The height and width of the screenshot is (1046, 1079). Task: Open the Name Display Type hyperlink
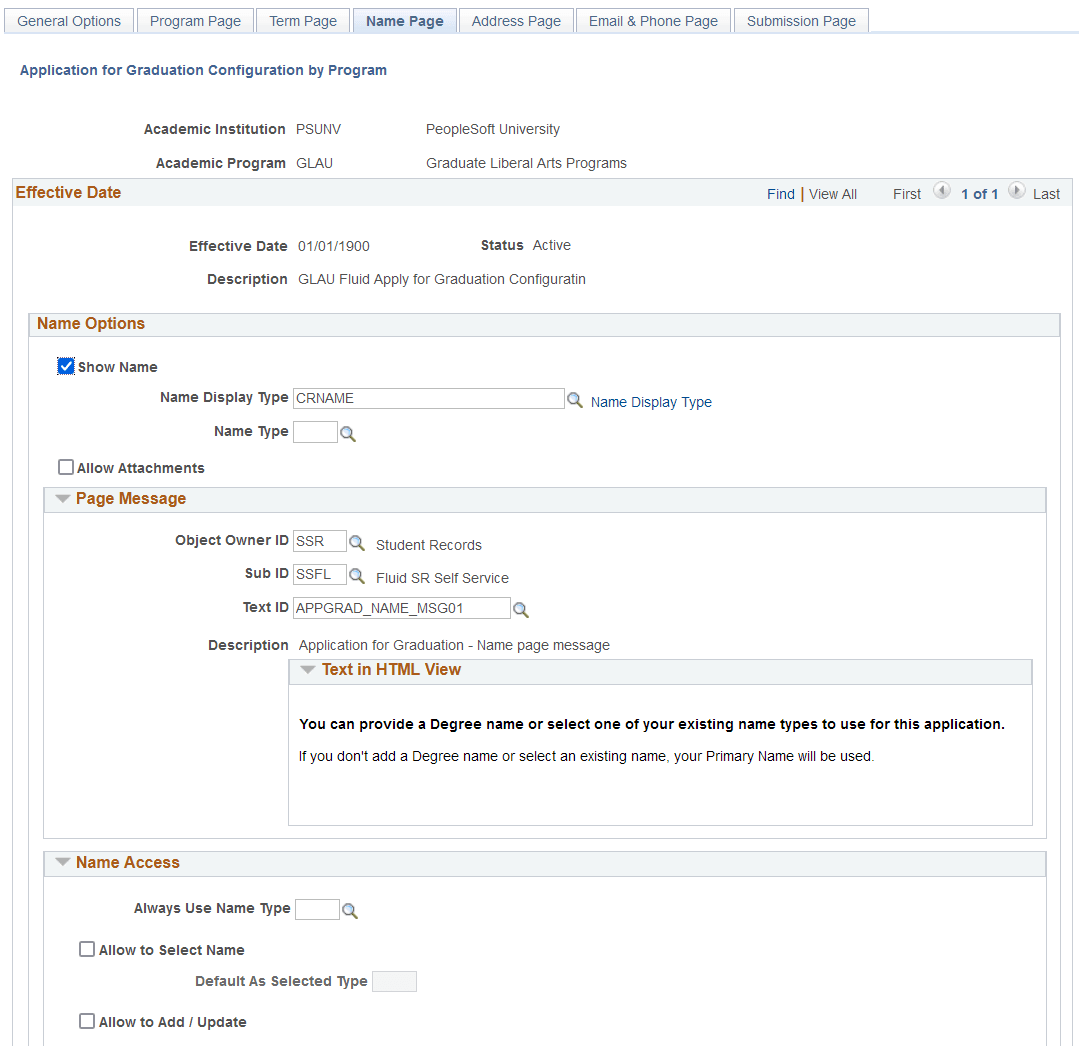click(651, 402)
